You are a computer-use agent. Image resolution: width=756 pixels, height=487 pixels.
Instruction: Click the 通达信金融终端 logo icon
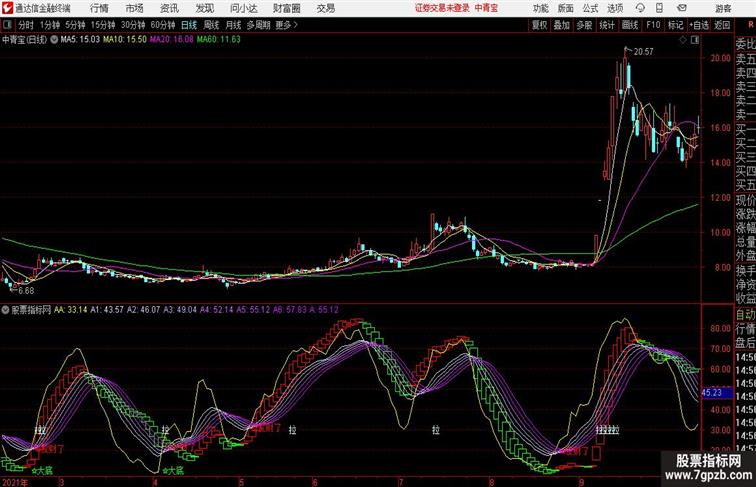pos(7,8)
